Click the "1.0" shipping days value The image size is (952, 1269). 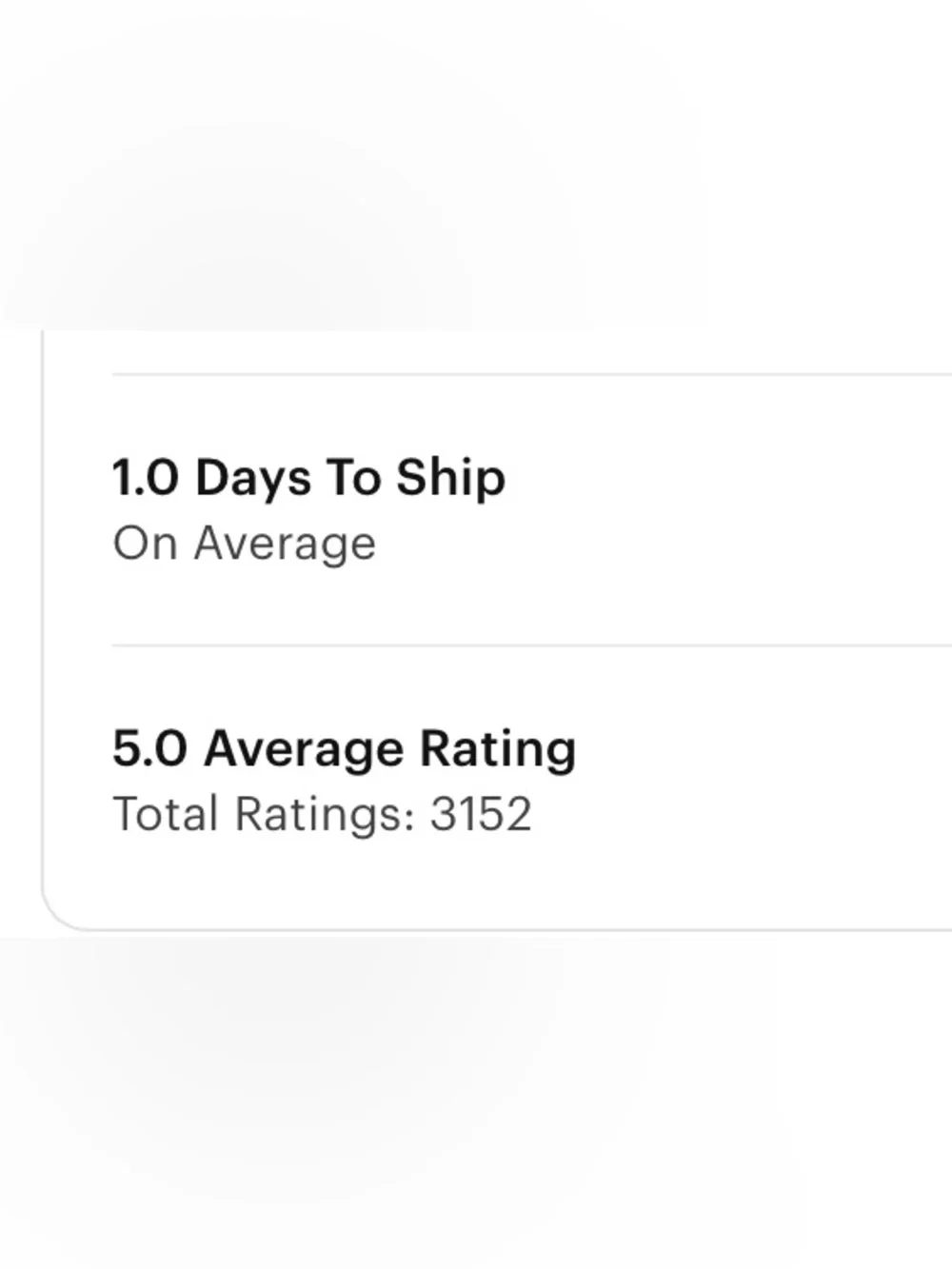click(x=146, y=477)
